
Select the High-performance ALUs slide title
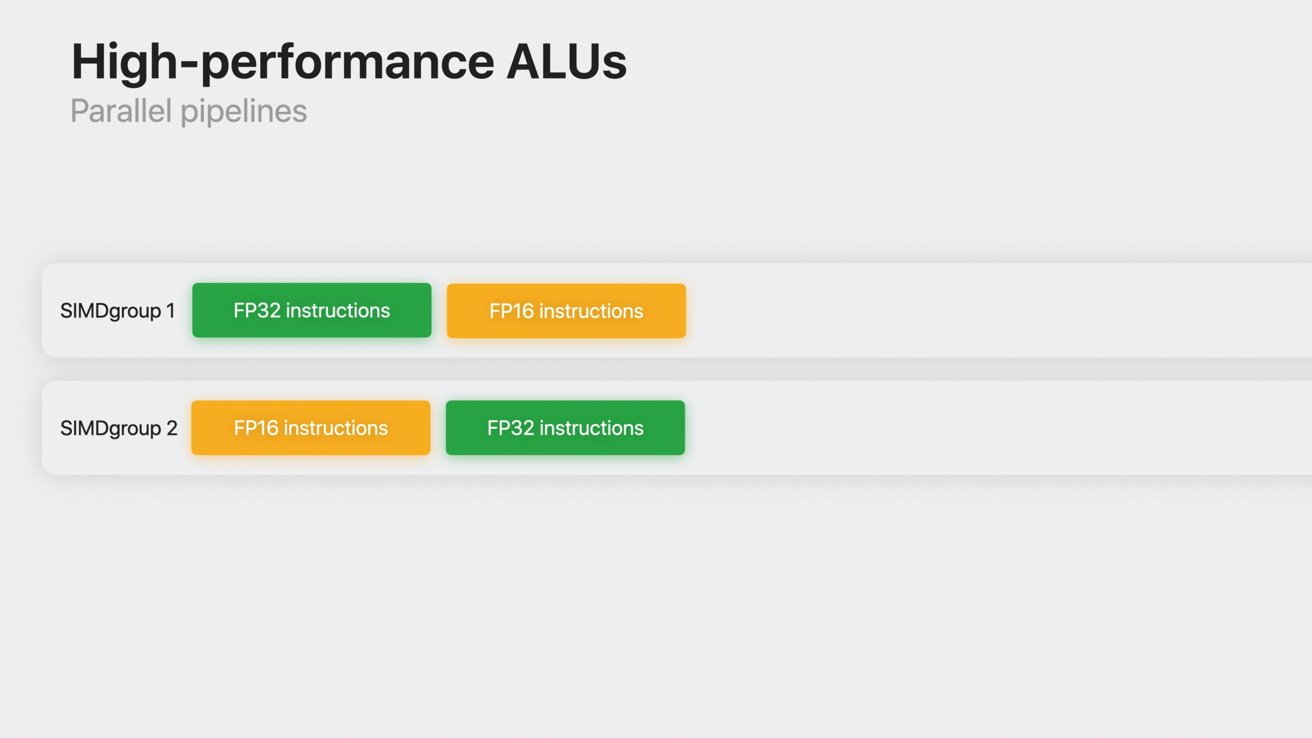[349, 62]
